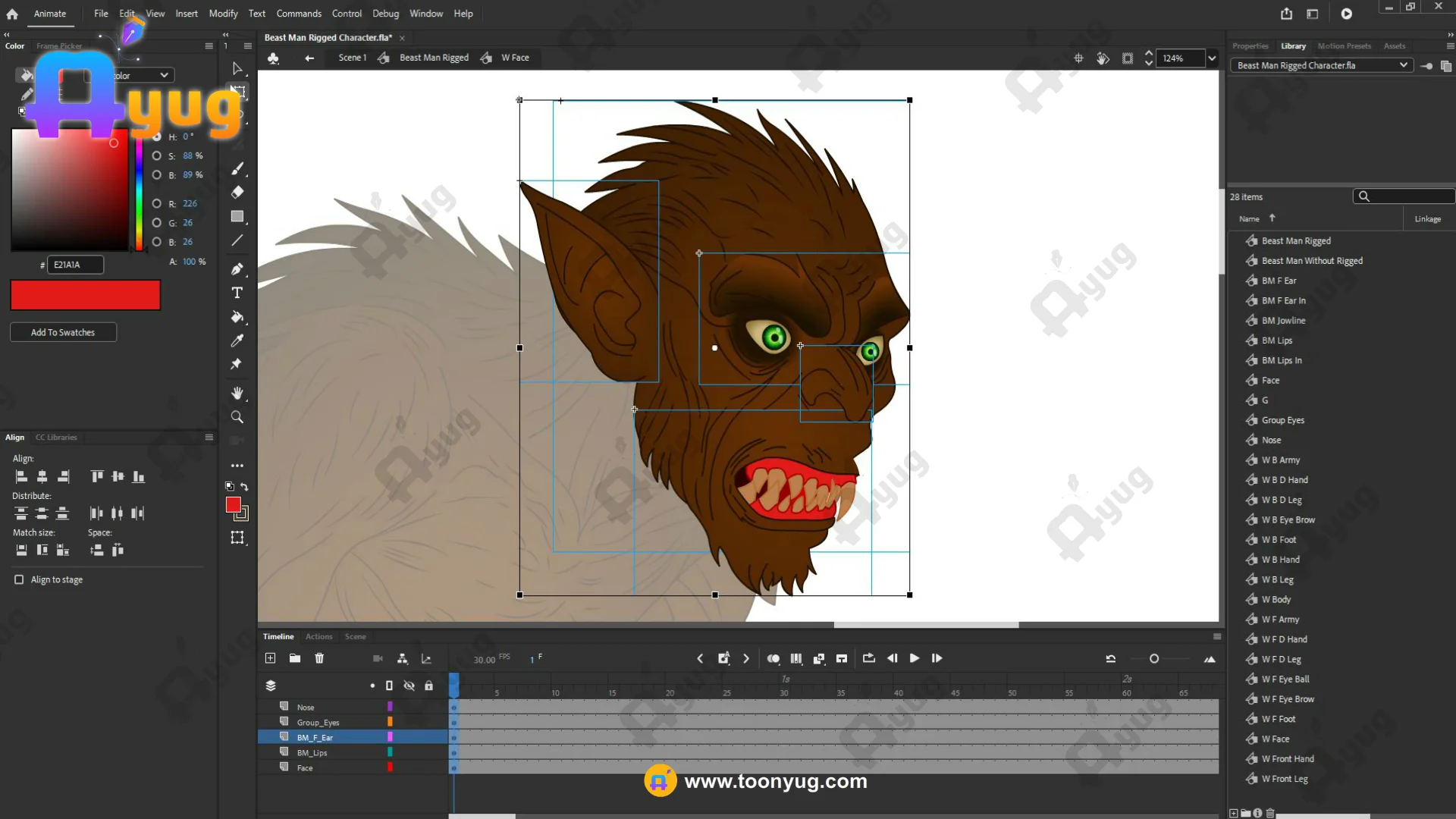This screenshot has width=1456, height=819.
Task: Select the Hue radio button
Action: click(x=156, y=136)
